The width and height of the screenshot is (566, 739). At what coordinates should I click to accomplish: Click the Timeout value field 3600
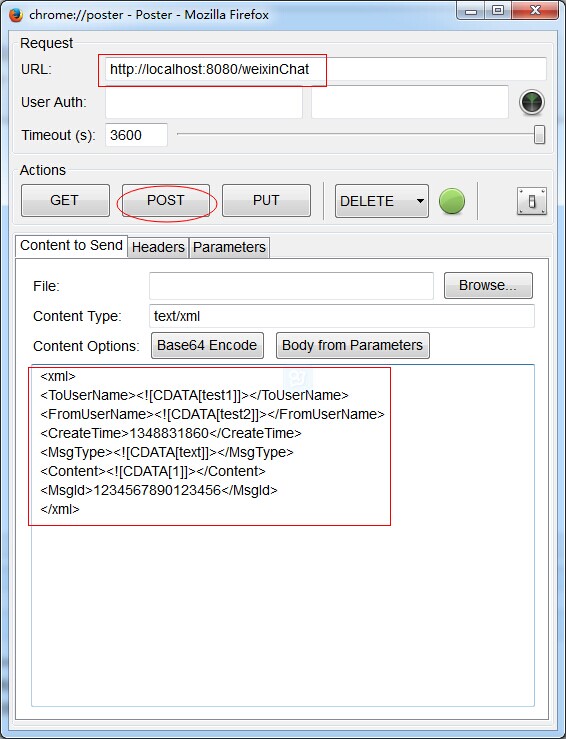(x=136, y=135)
